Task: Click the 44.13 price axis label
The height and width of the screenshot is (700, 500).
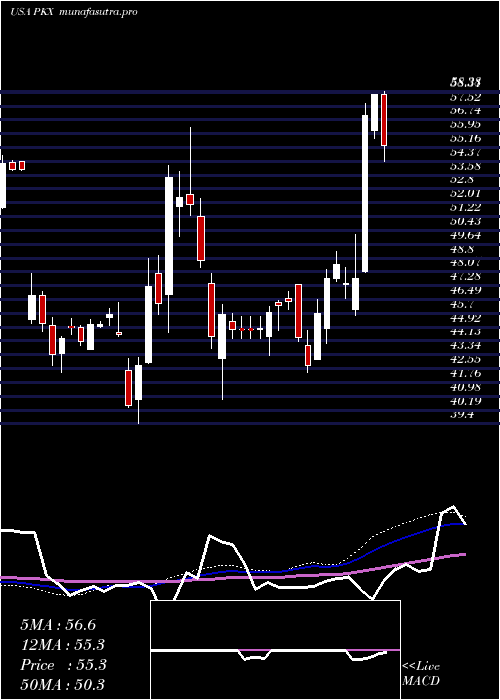Action: (x=465, y=332)
